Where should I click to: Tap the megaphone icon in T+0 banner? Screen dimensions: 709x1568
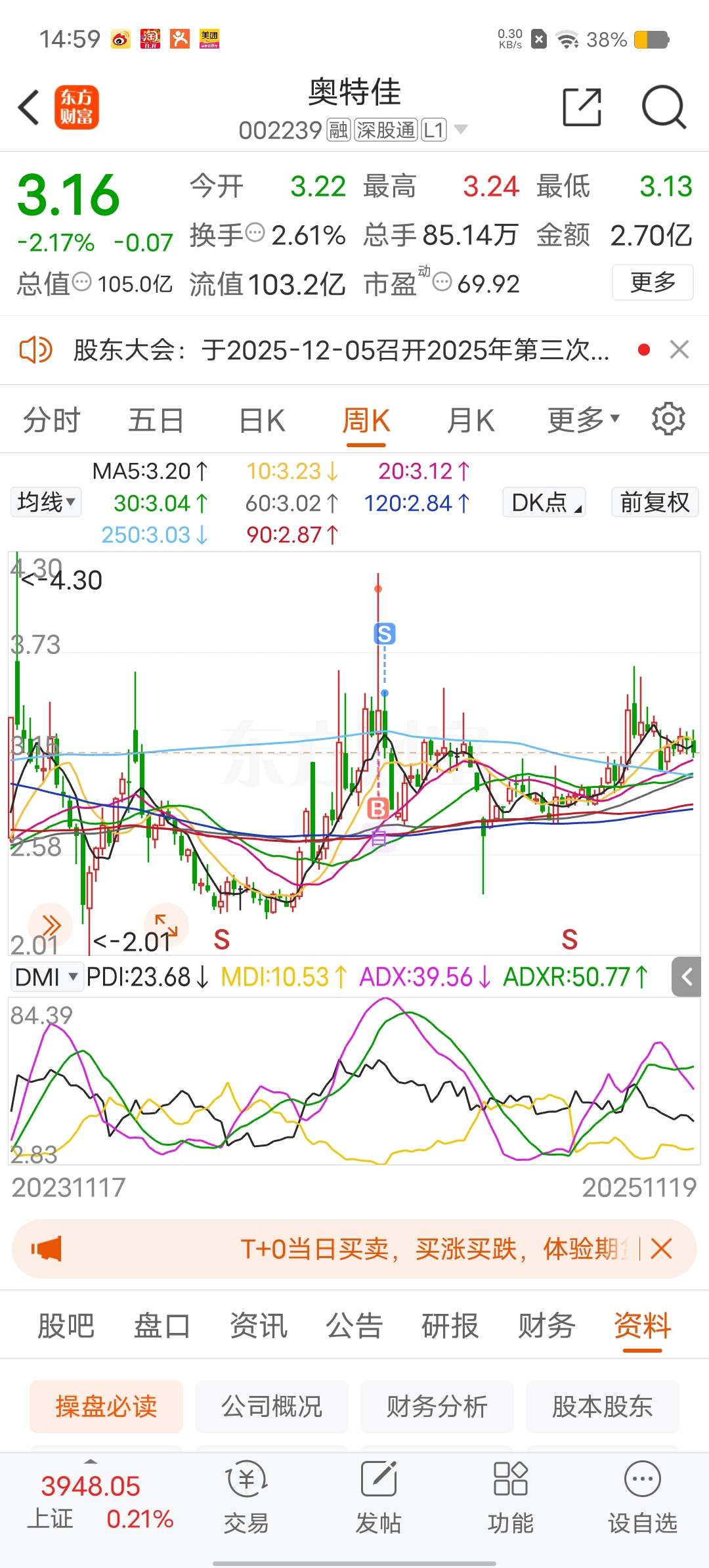47,1248
